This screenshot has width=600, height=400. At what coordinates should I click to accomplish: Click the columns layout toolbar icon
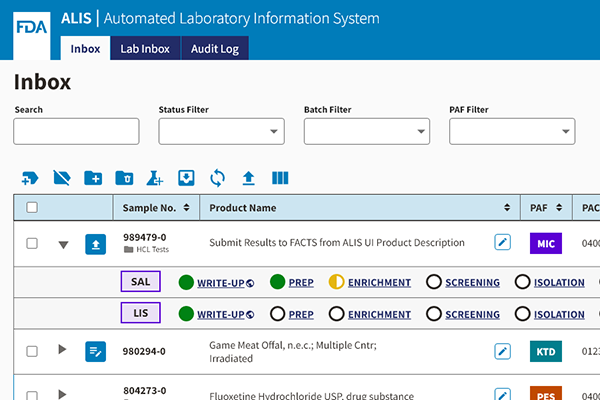click(280, 178)
